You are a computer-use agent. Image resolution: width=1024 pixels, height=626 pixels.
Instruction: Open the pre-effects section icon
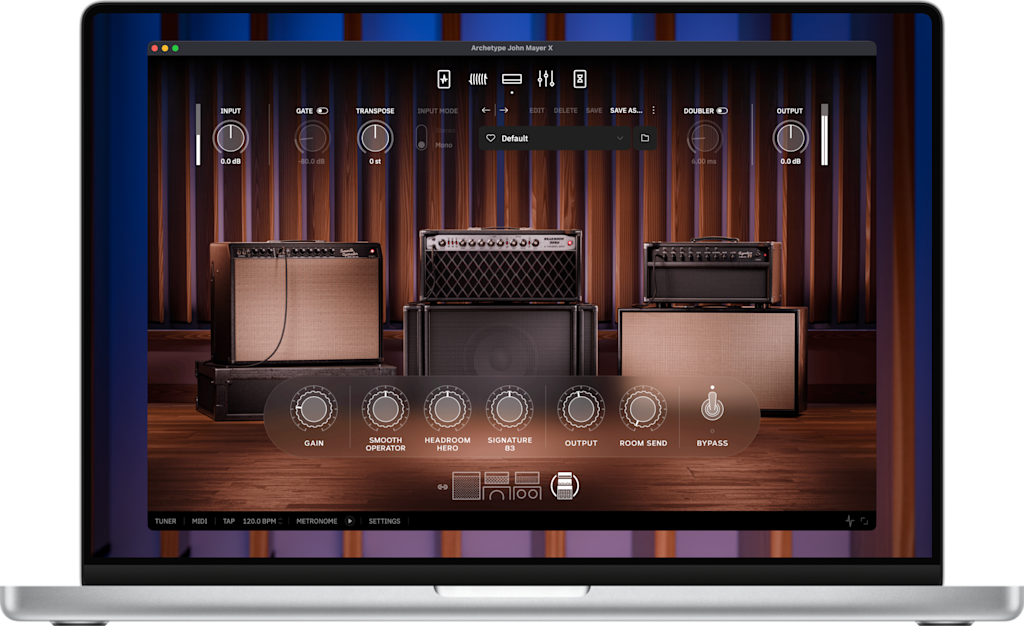(x=444, y=79)
